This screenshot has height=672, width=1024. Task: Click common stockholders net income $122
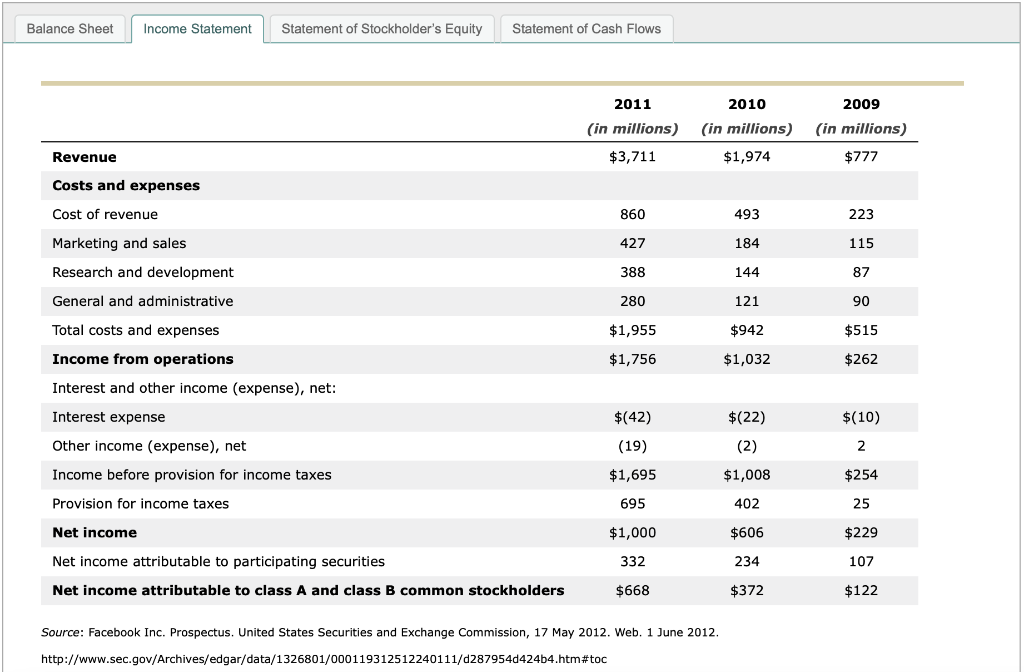click(861, 590)
